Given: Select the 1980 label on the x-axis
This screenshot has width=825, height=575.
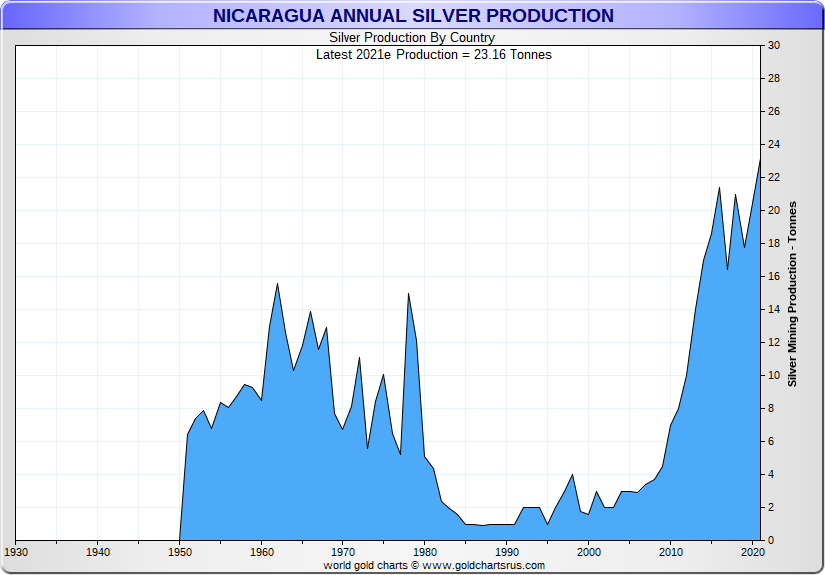Looking at the screenshot, I should click(x=425, y=552).
